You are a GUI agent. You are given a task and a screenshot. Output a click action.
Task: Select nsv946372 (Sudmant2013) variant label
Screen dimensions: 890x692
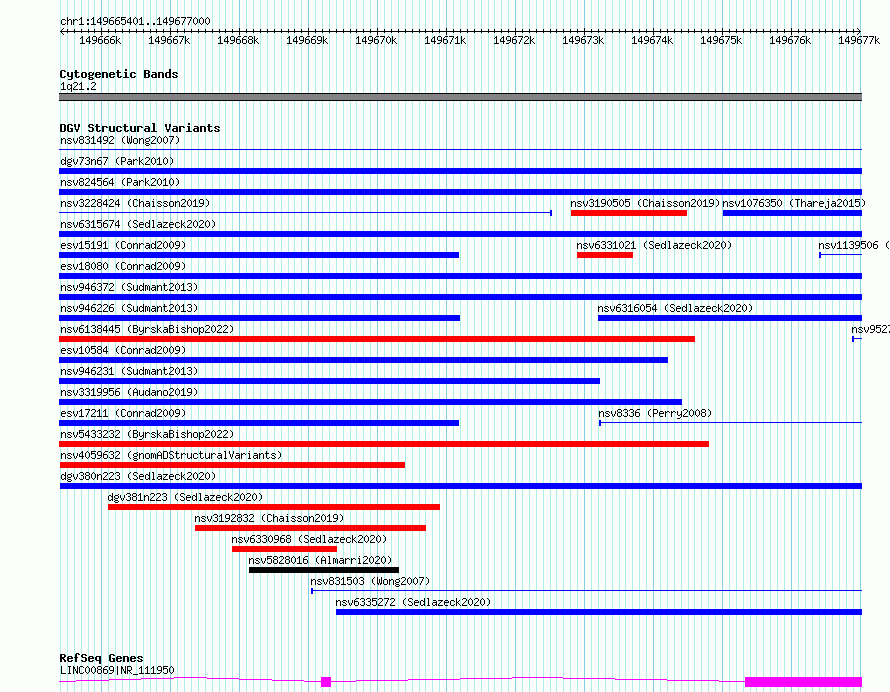point(129,287)
